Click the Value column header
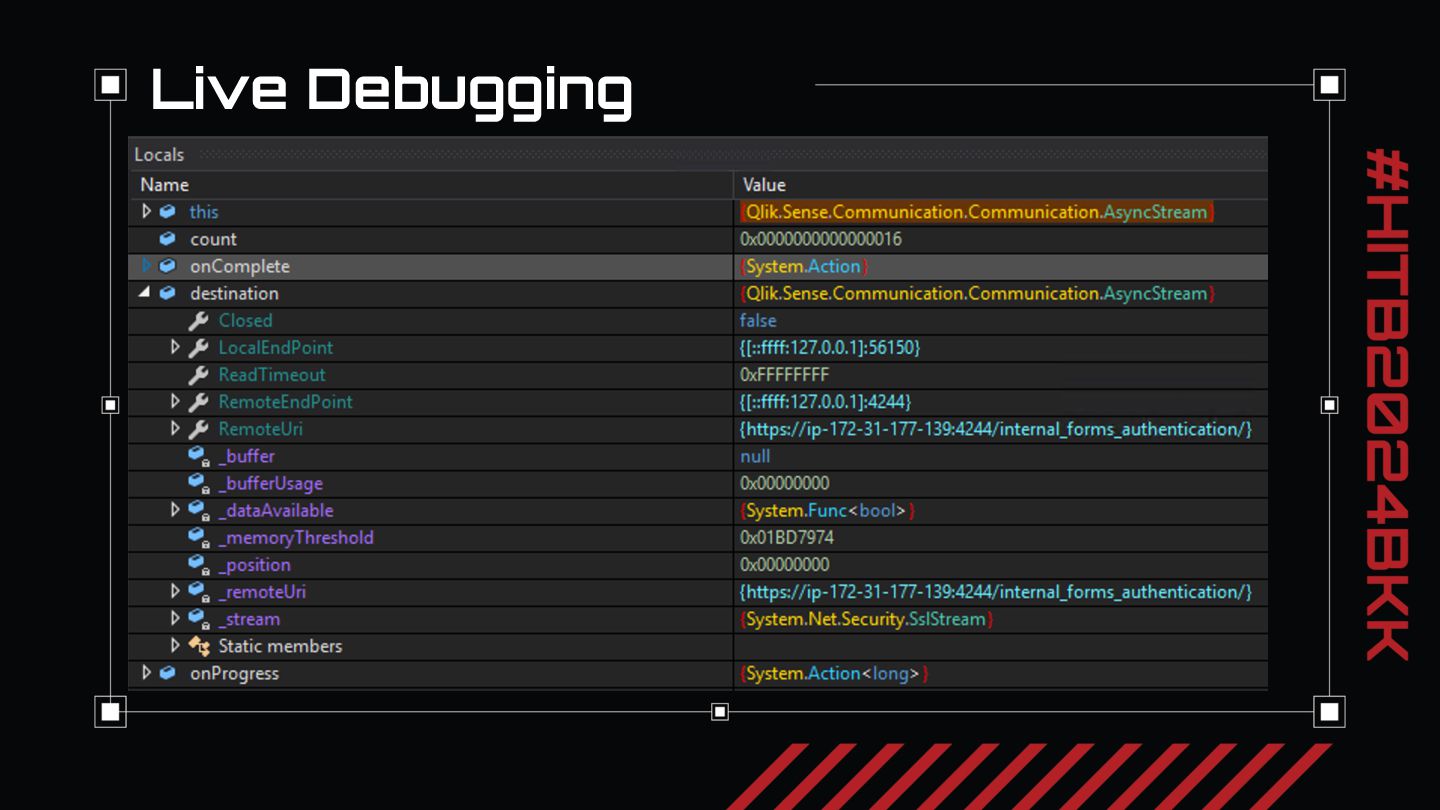Viewport: 1440px width, 810px height. click(x=1001, y=185)
